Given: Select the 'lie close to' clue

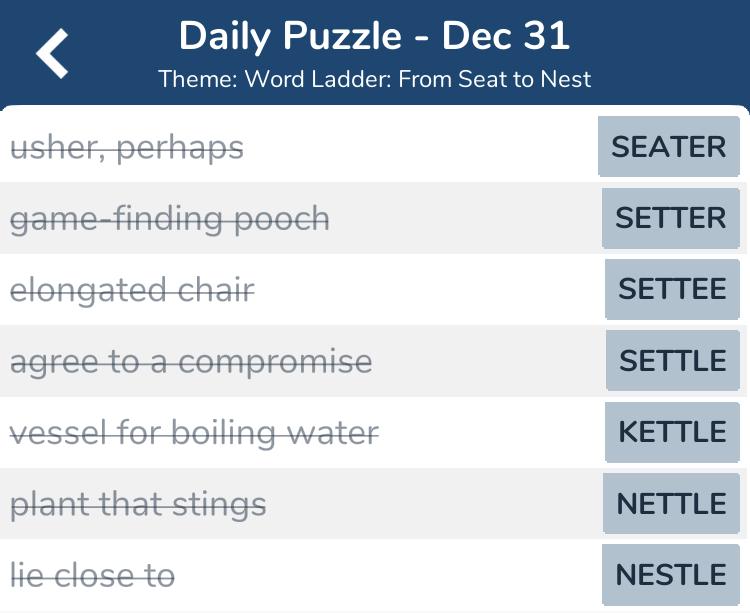Looking at the screenshot, I should click(x=92, y=576).
